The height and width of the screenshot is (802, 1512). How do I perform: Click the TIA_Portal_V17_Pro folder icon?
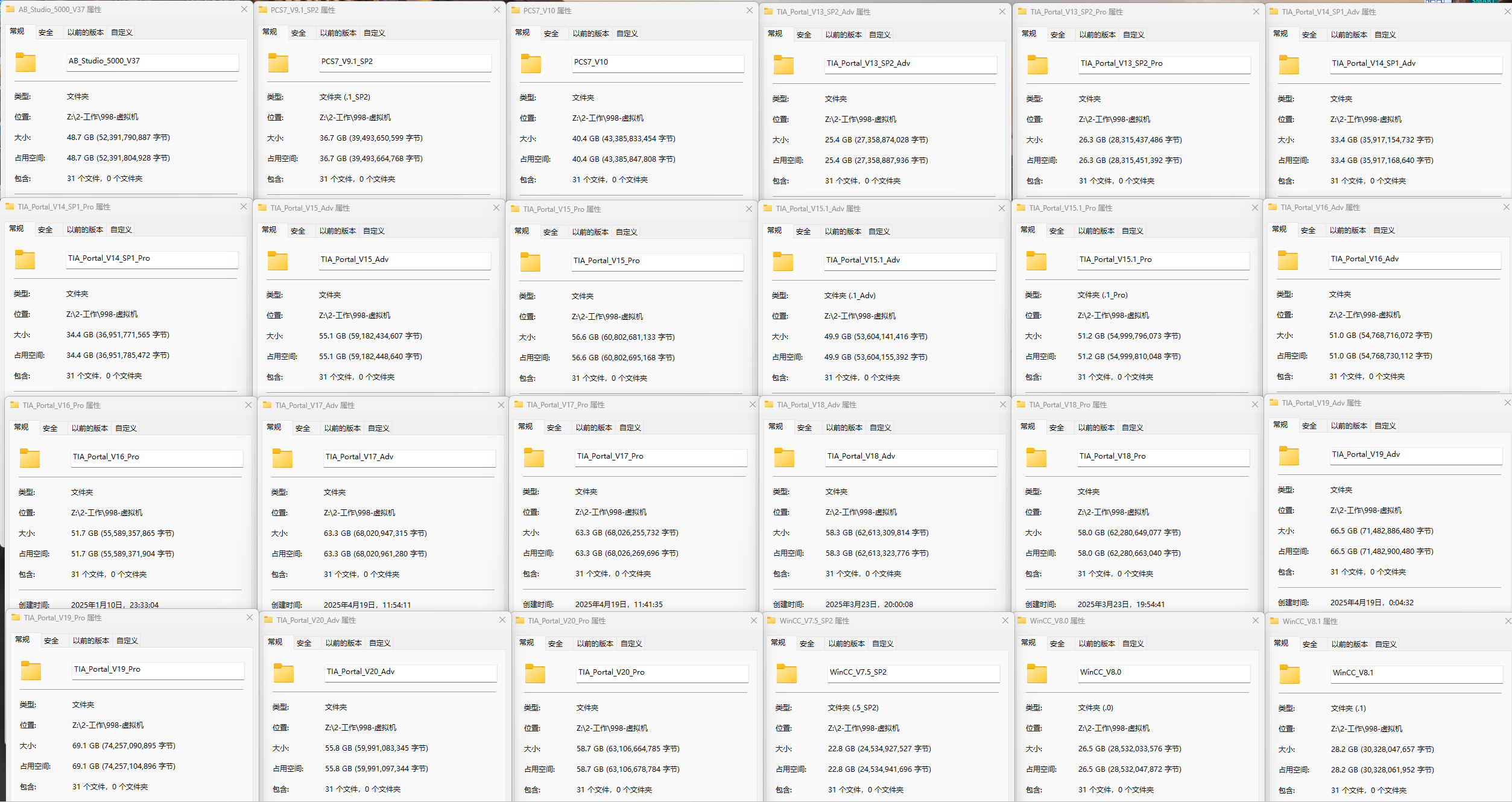pyautogui.click(x=534, y=457)
